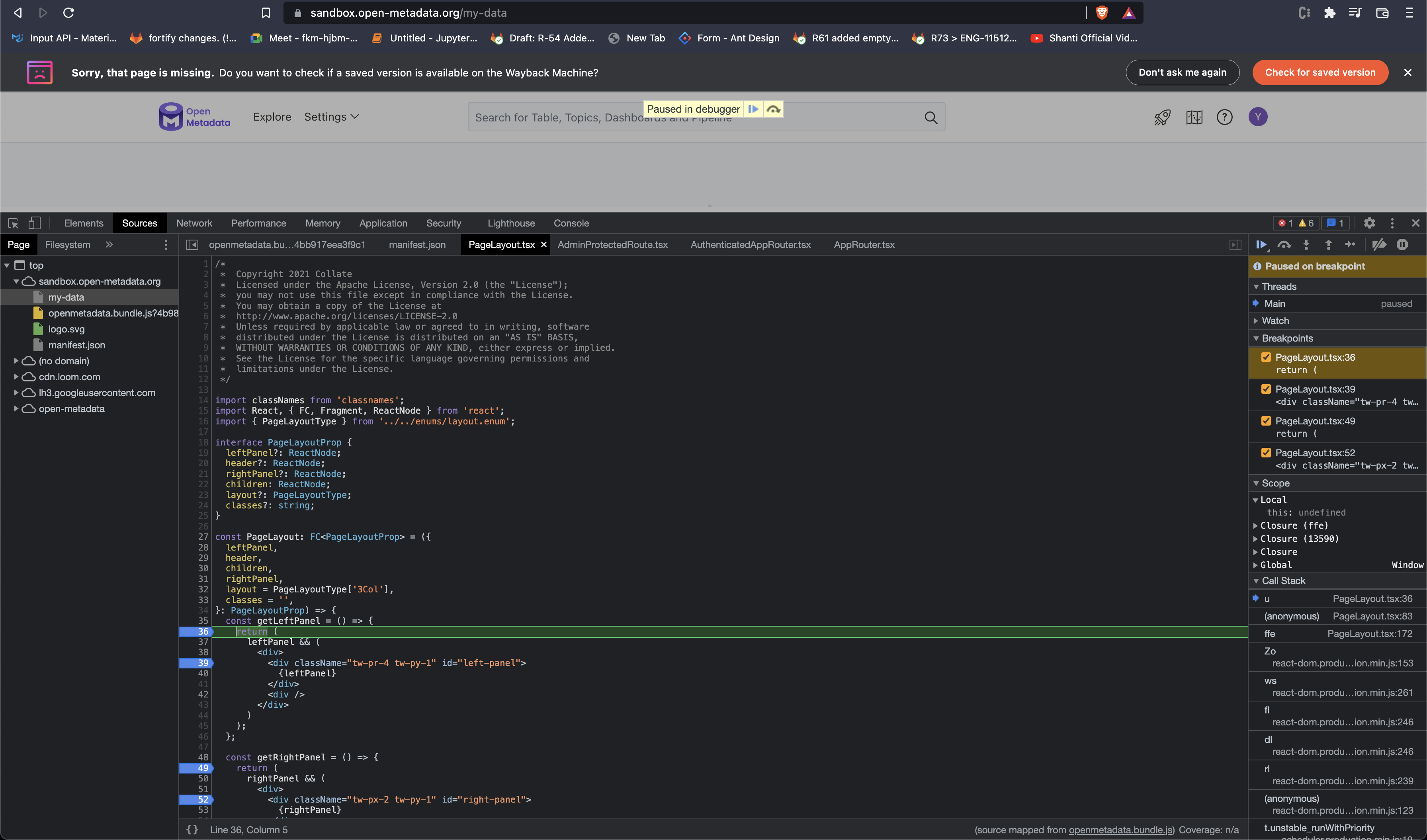Toggle breakpoint on line 49 in gutter
The image size is (1427, 840).
(x=197, y=768)
